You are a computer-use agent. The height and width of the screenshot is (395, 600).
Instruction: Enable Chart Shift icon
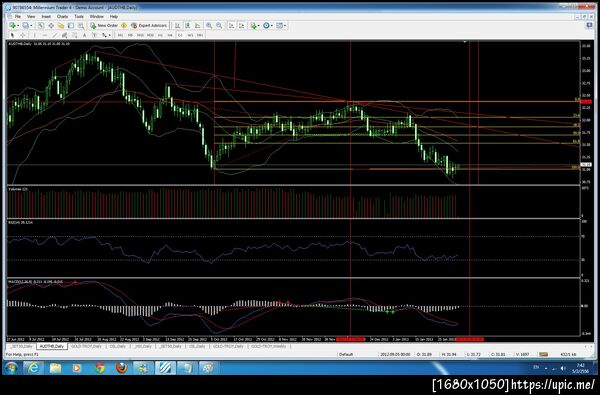pos(242,26)
